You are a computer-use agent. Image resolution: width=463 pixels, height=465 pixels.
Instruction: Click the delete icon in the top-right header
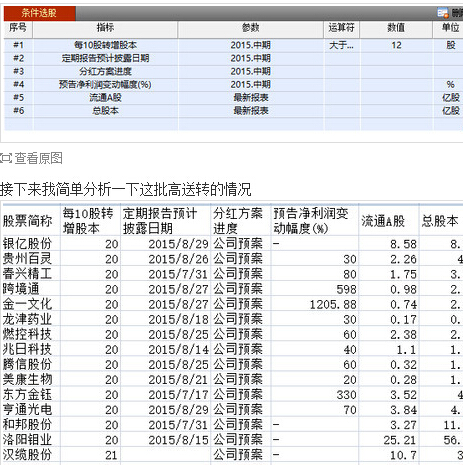(x=443, y=13)
